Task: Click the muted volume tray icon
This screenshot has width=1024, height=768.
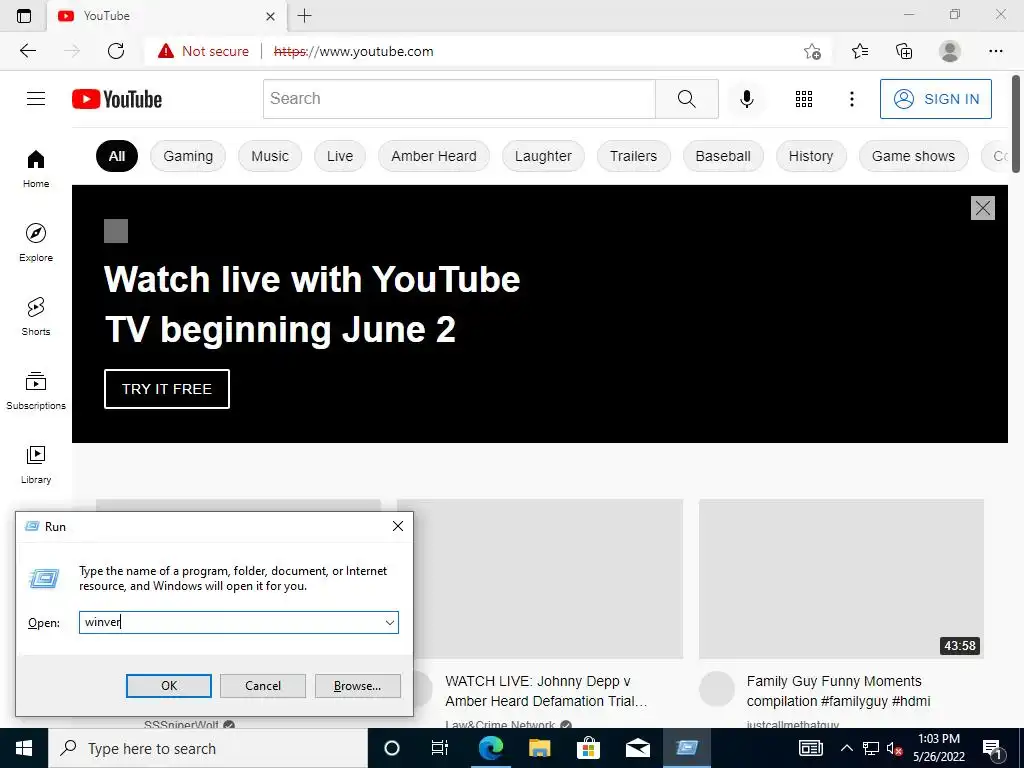Action: coord(895,748)
